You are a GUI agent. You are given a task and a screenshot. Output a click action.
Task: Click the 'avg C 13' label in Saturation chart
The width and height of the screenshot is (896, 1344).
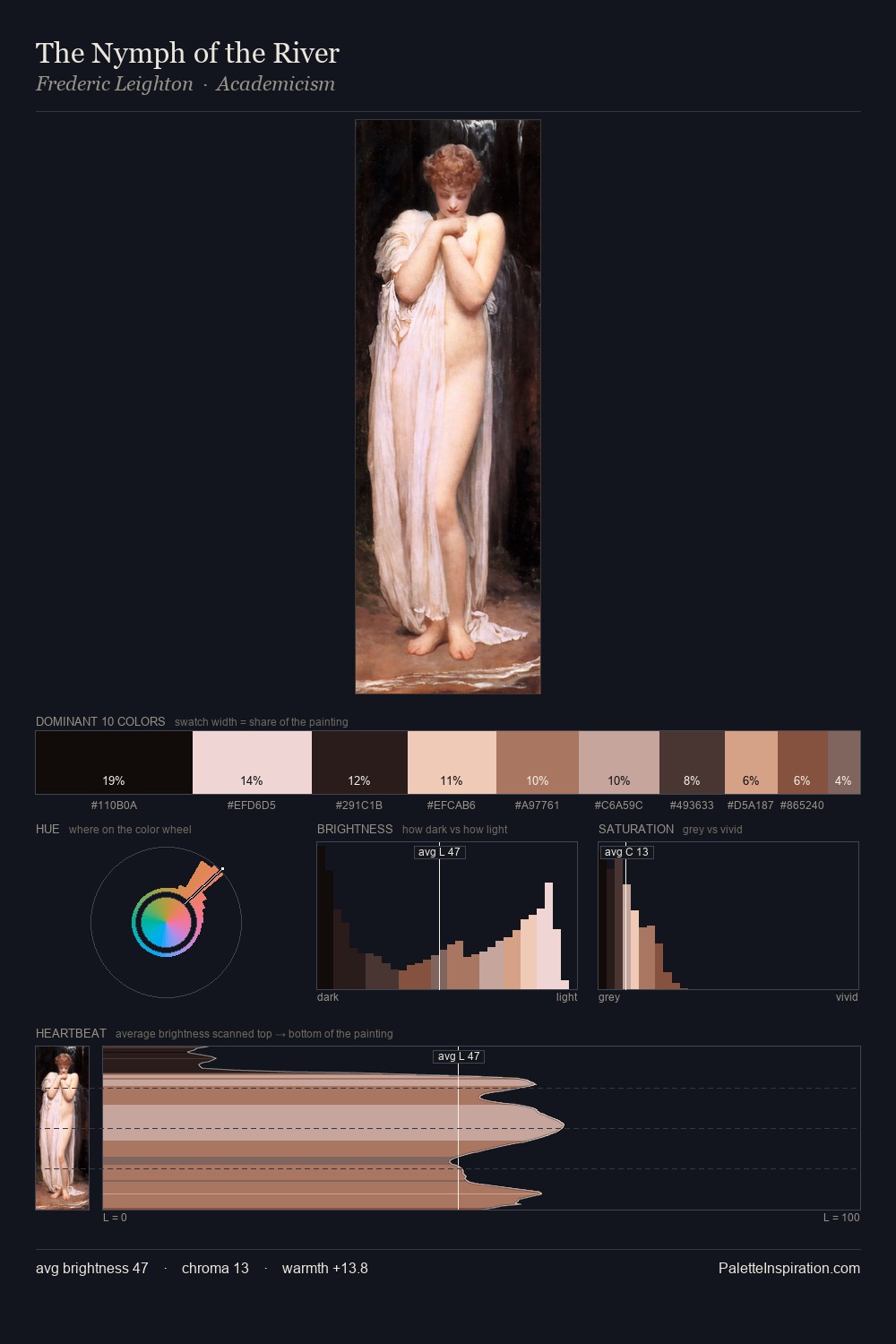[626, 852]
